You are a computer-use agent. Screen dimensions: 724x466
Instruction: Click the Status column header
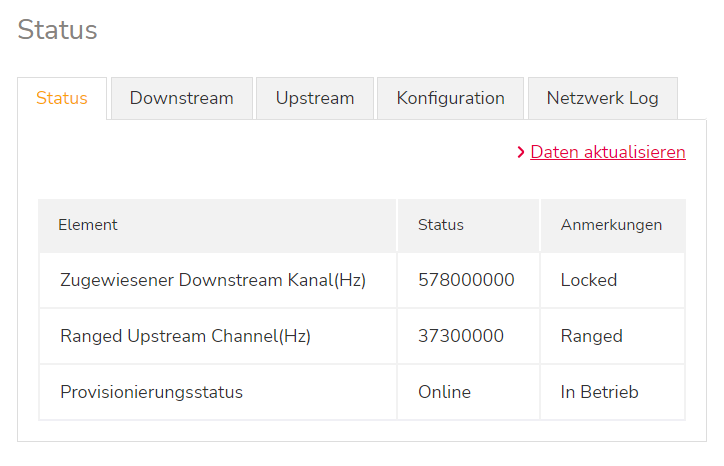click(x=441, y=225)
